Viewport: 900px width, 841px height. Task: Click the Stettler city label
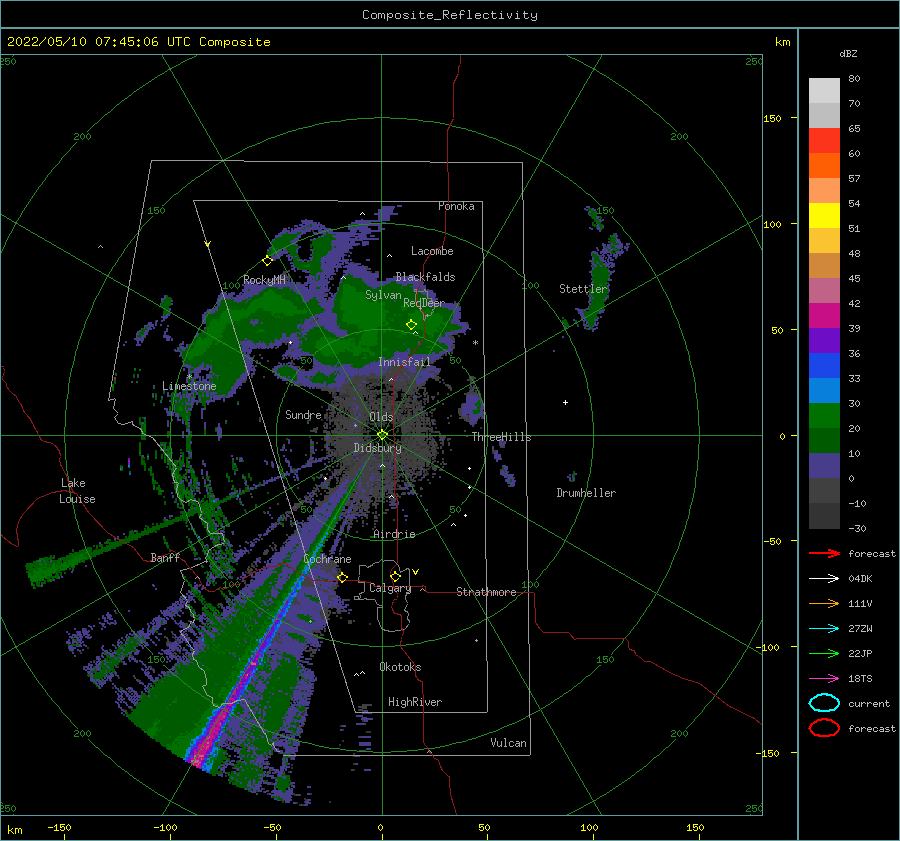tap(583, 289)
